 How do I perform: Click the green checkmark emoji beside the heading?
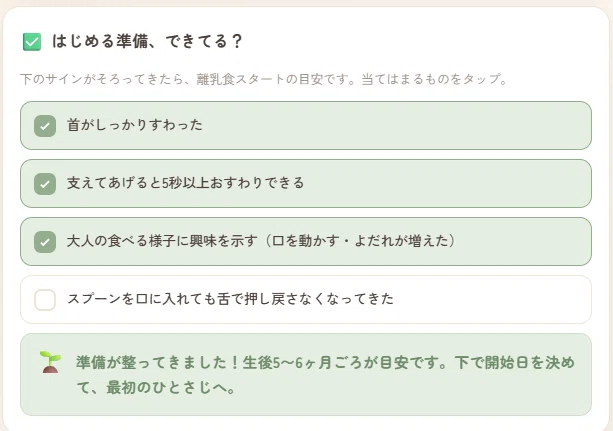pos(32,41)
